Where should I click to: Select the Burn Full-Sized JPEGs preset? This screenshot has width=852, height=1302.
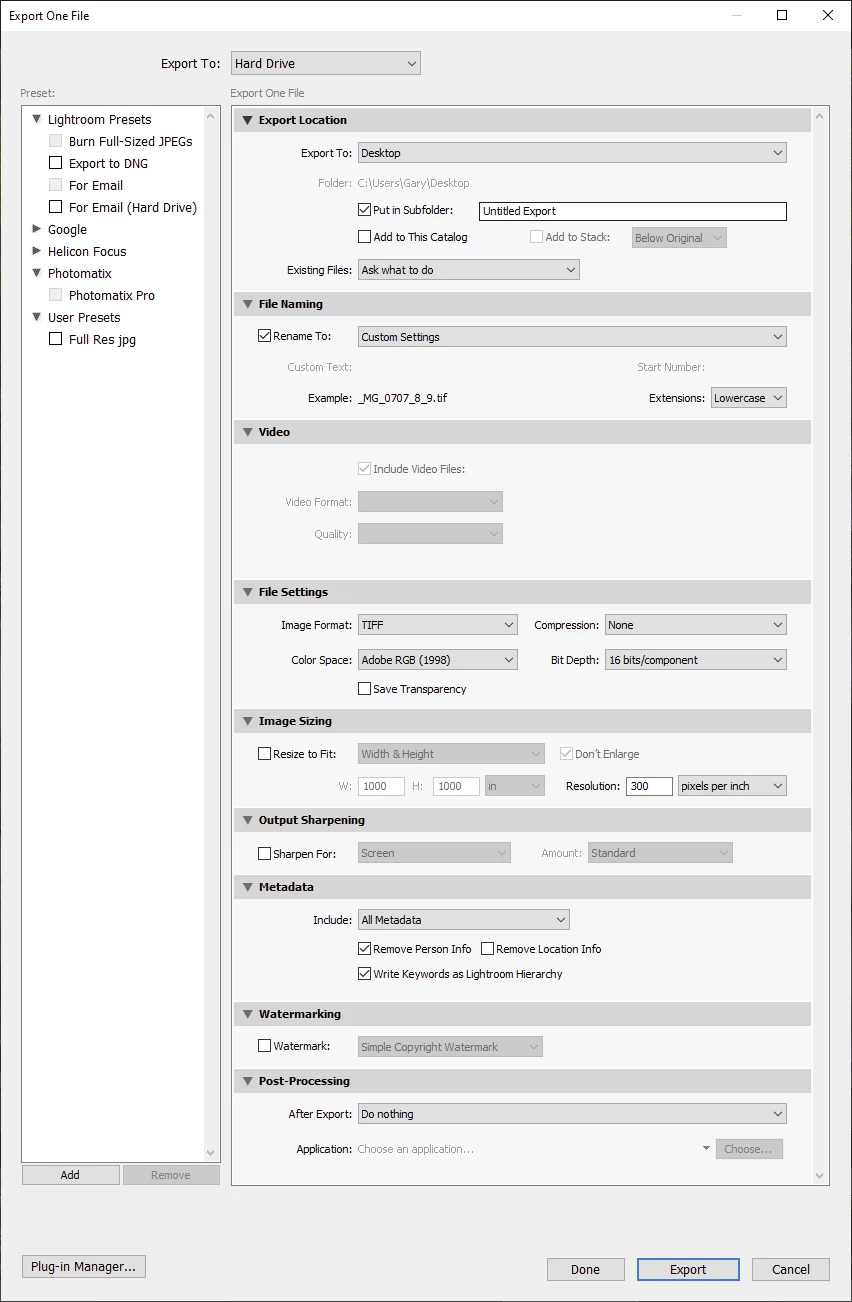(x=131, y=141)
